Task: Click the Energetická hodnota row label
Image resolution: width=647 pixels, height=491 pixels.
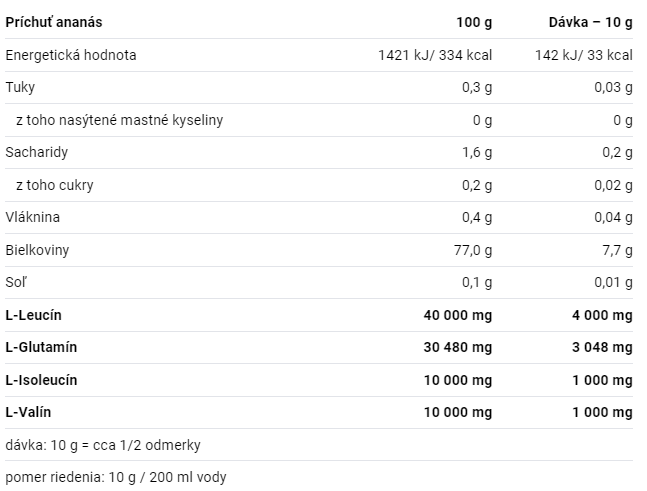Action: [x=71, y=55]
